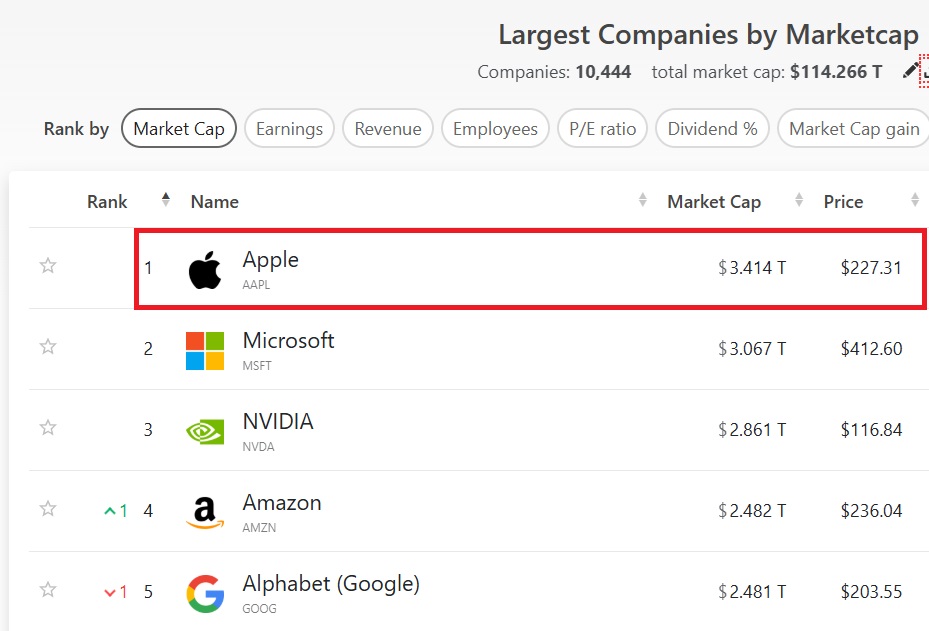929x631 pixels.
Task: Sort the table by Rank column arrows
Action: [x=166, y=201]
